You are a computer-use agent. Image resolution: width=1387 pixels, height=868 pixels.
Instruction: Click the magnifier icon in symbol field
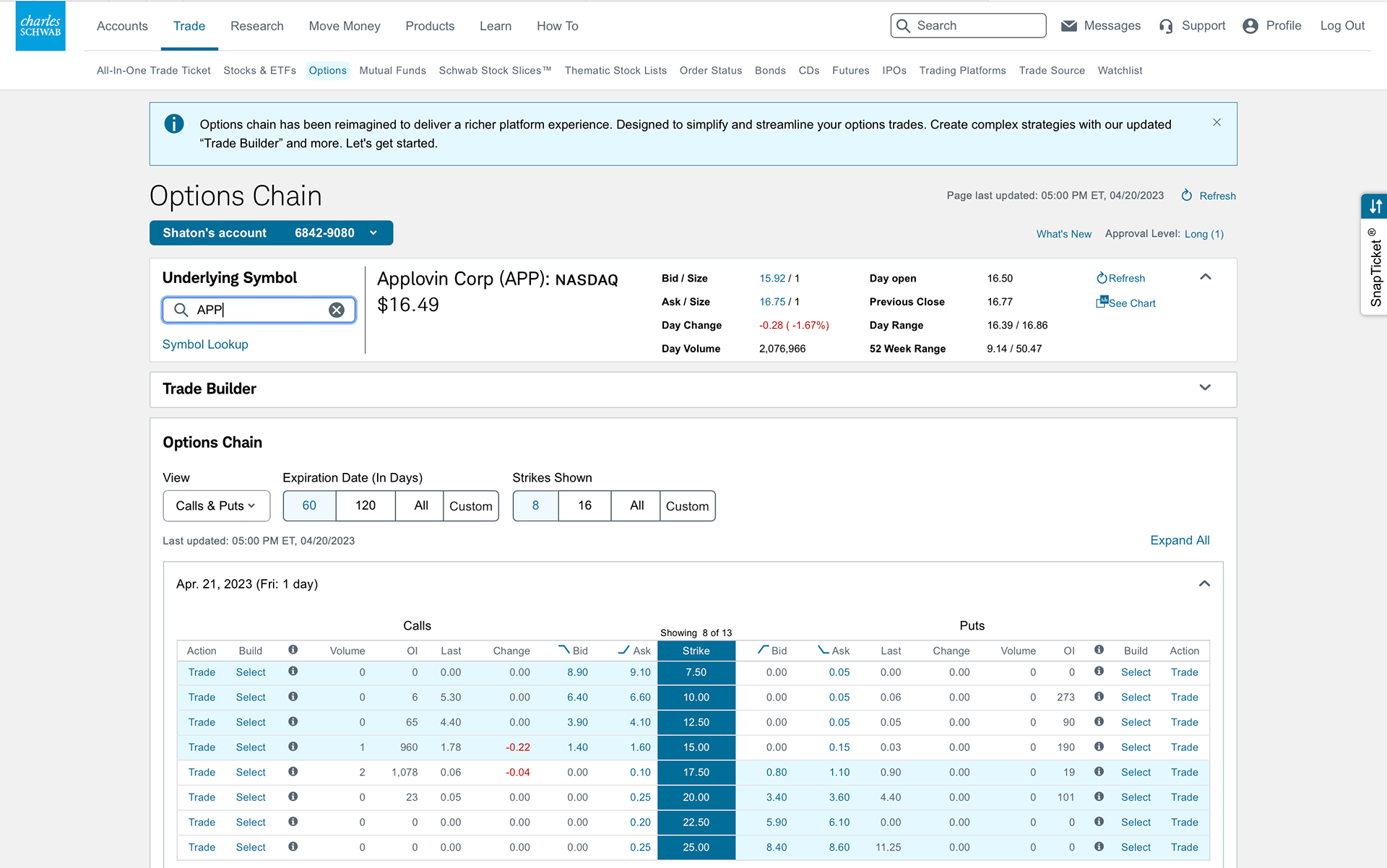click(181, 310)
